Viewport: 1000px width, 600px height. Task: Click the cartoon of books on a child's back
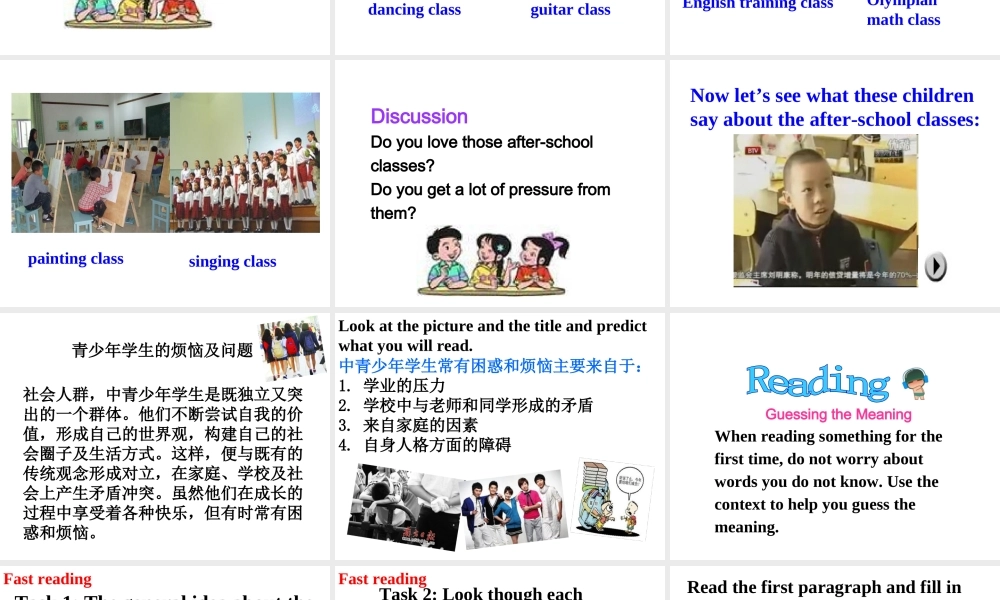[x=614, y=499]
